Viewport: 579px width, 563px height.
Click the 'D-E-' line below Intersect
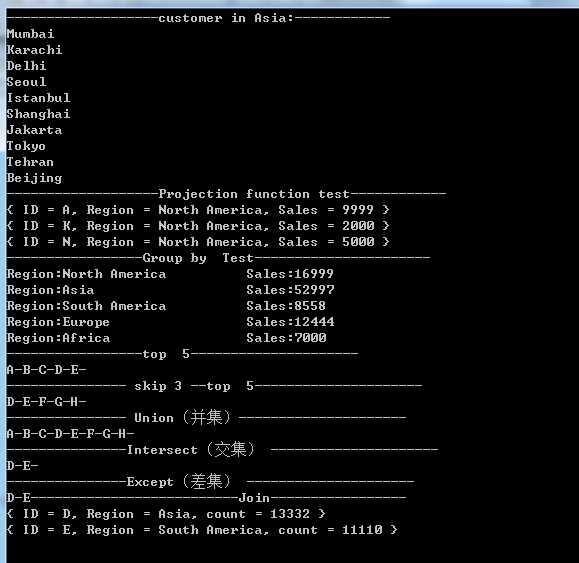pyautogui.click(x=23, y=466)
